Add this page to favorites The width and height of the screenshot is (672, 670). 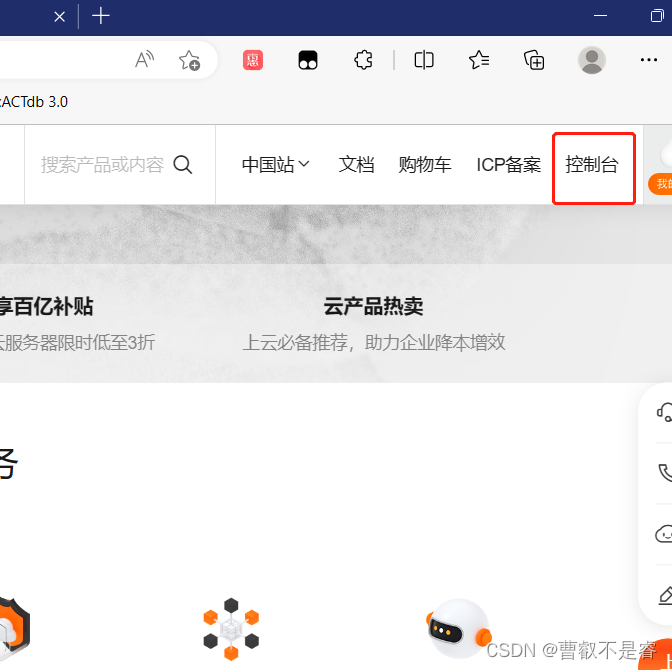(x=189, y=60)
